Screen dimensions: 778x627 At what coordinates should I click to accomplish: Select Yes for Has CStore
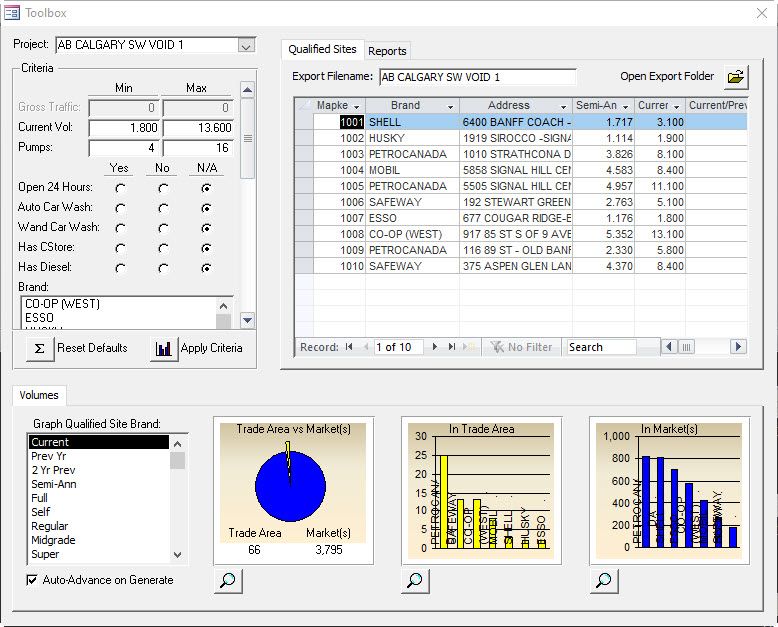(120, 248)
